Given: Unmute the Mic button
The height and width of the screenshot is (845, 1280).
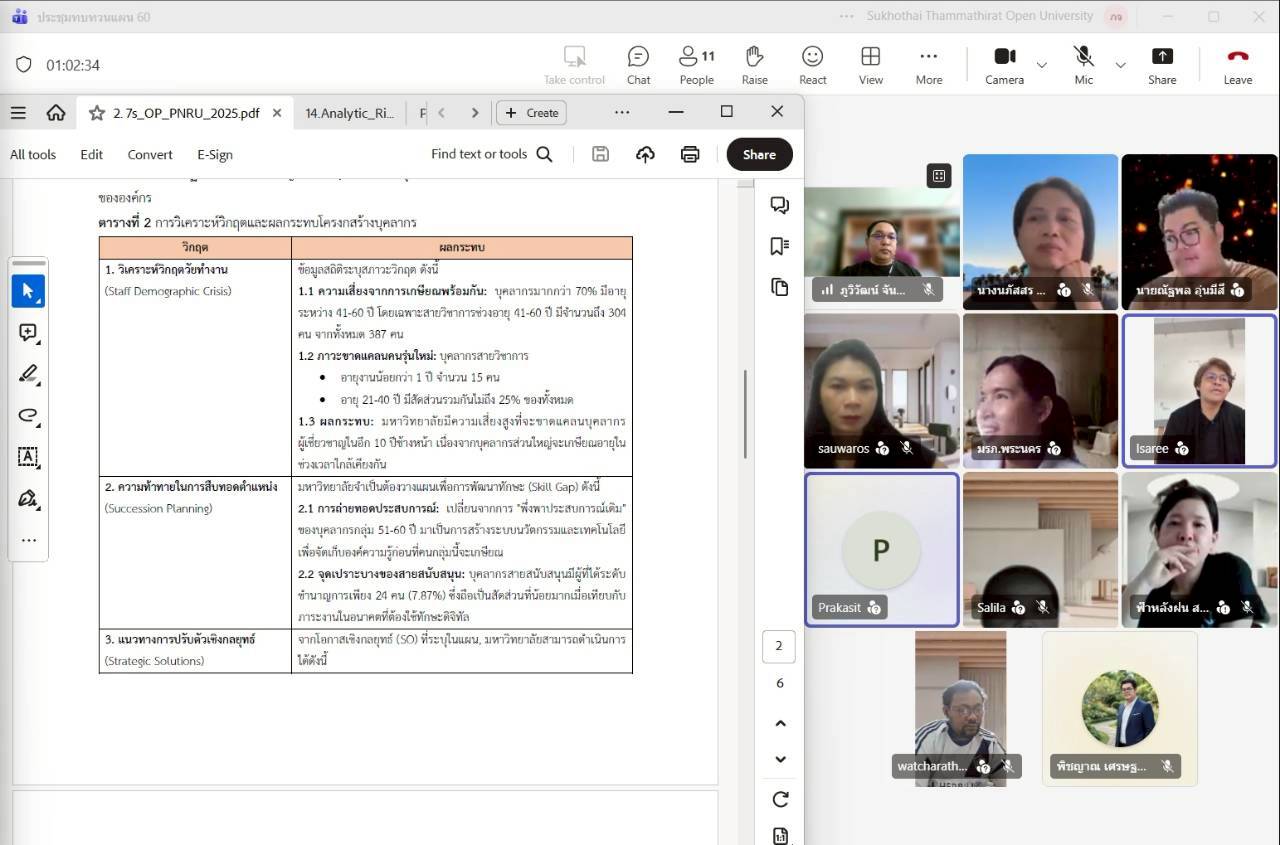Looking at the screenshot, I should 1083,65.
